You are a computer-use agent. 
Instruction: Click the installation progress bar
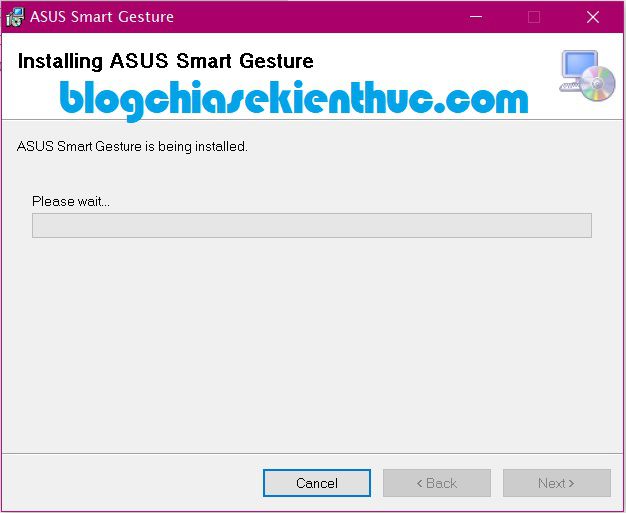pyautogui.click(x=312, y=226)
